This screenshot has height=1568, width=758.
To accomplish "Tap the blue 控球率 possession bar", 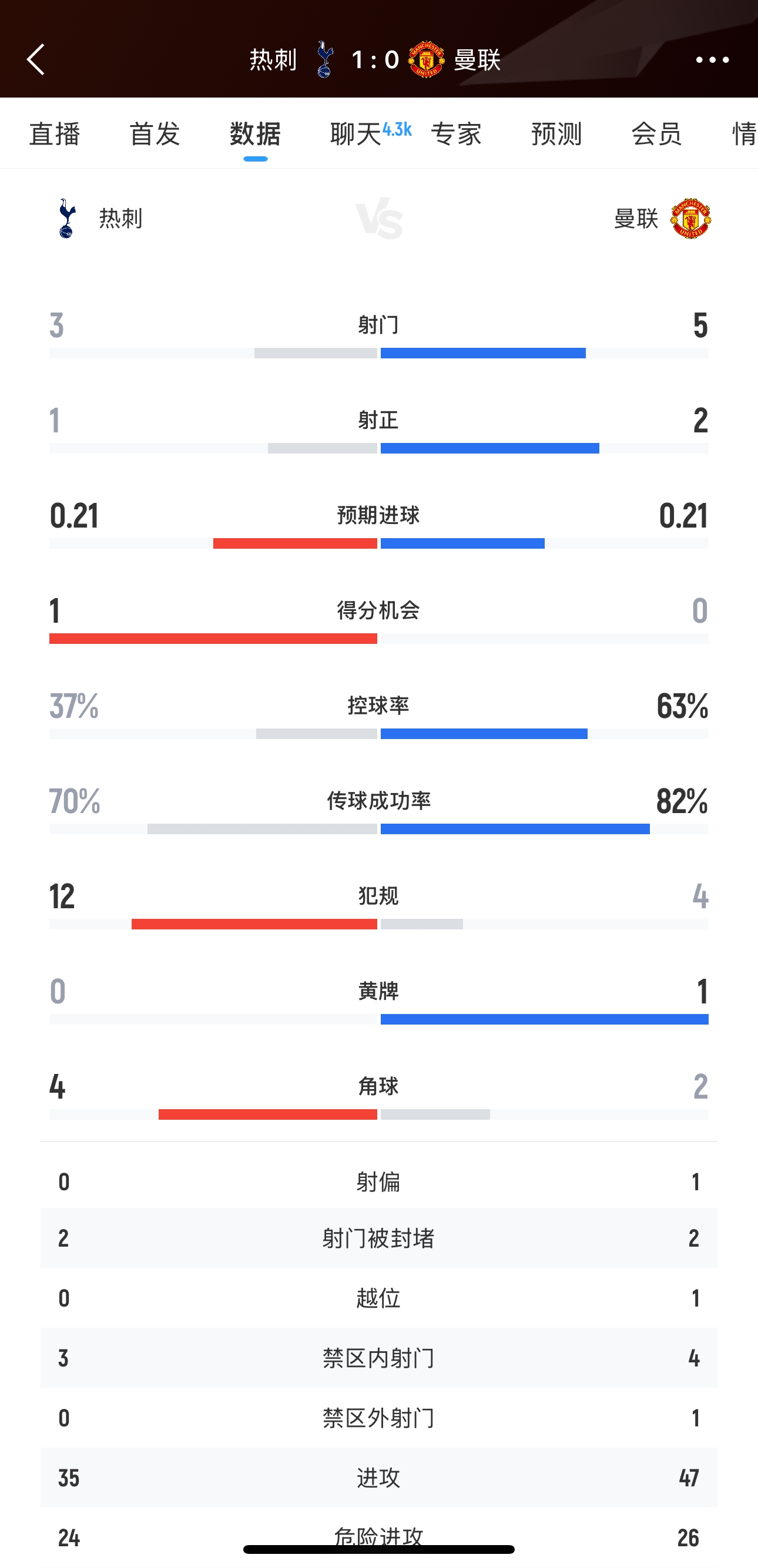I will click(484, 734).
